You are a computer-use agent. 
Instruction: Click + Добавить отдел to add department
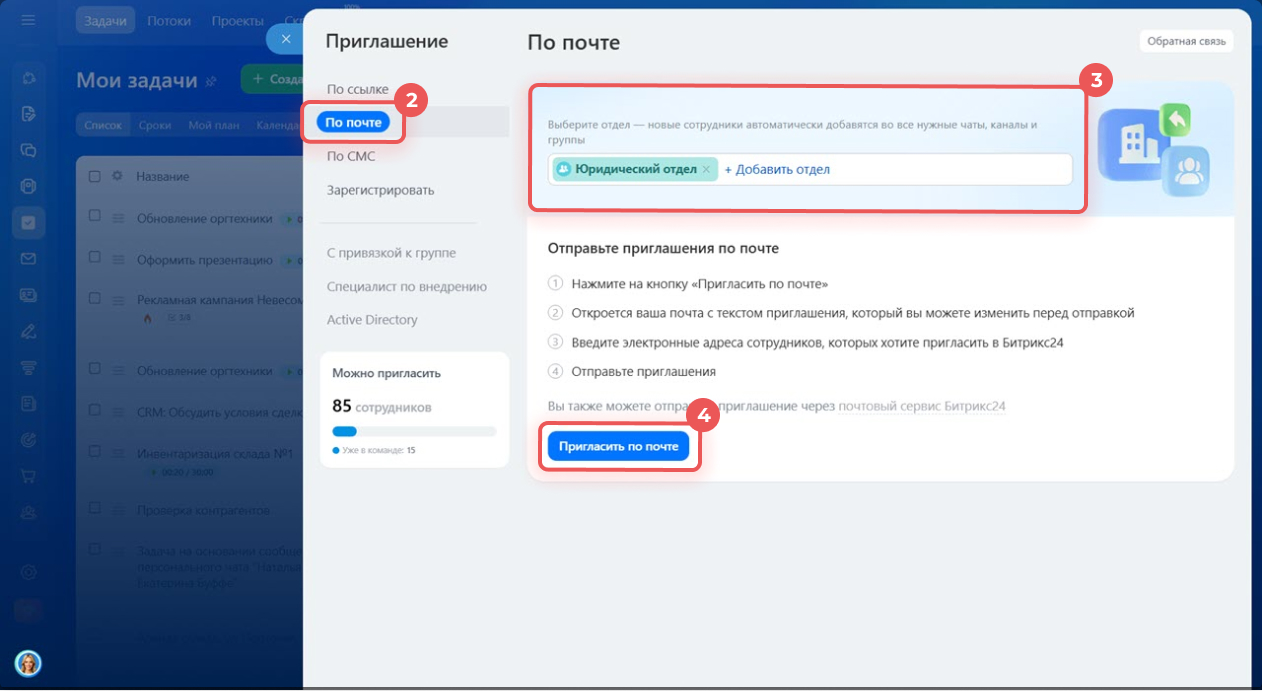777,170
